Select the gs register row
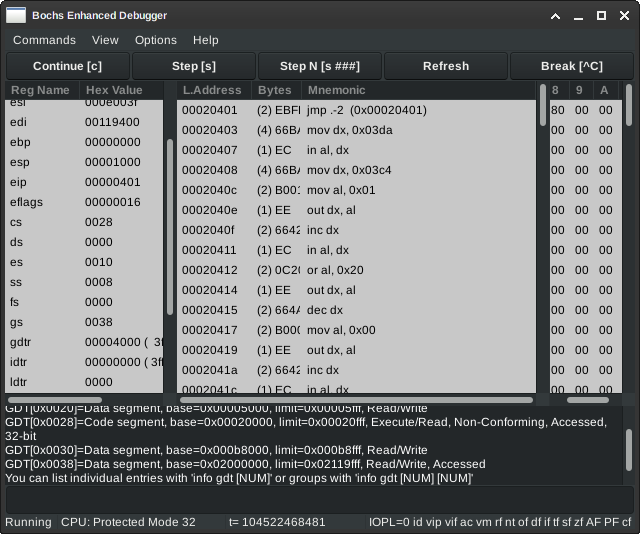The width and height of the screenshot is (640, 534). click(x=84, y=322)
